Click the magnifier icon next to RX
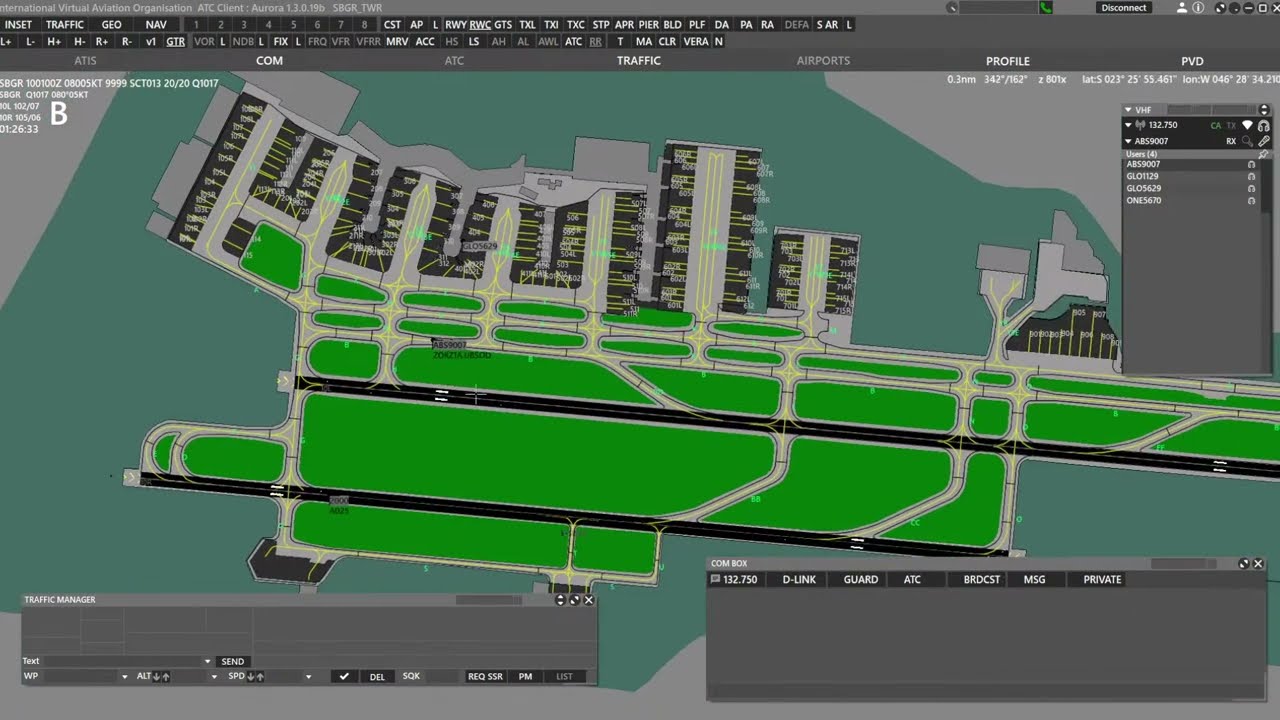Image resolution: width=1280 pixels, height=720 pixels. point(1247,141)
